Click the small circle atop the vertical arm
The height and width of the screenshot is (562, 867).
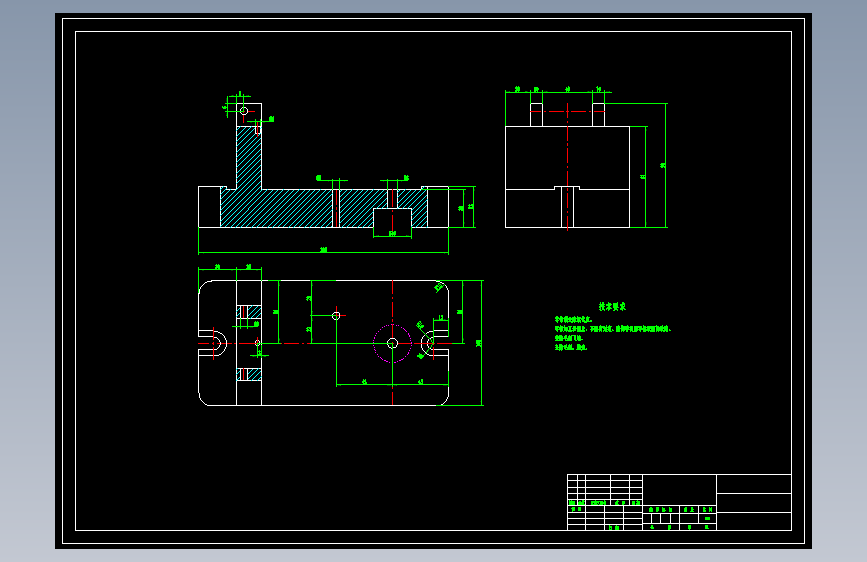pos(244,111)
